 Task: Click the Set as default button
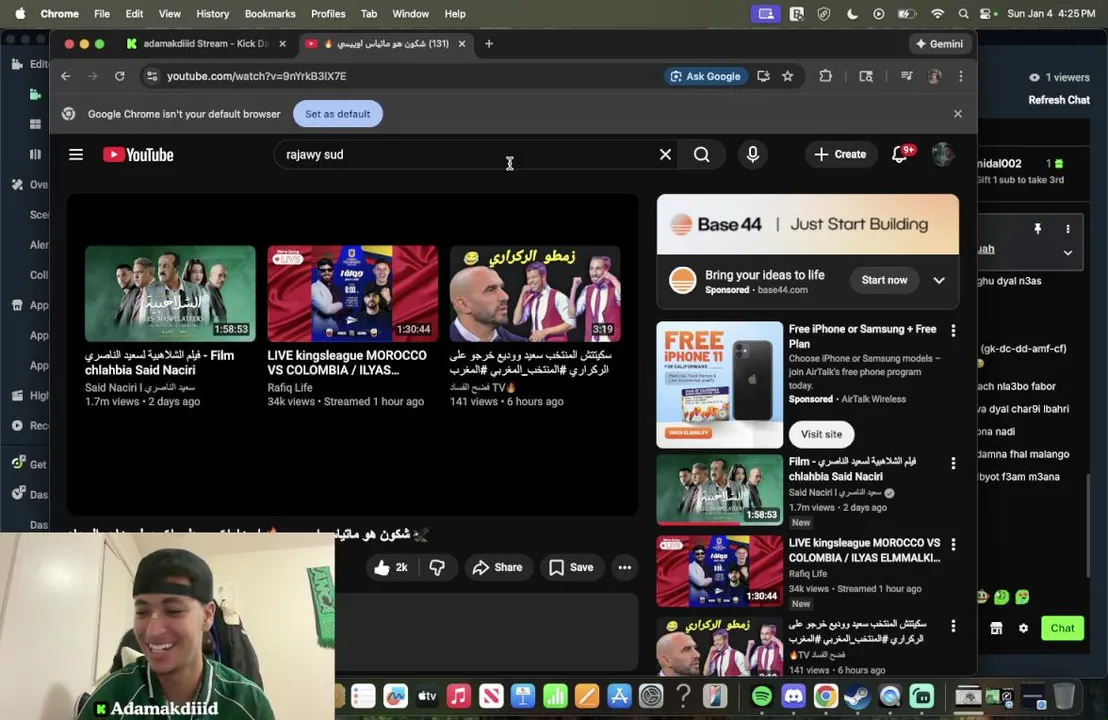(338, 114)
